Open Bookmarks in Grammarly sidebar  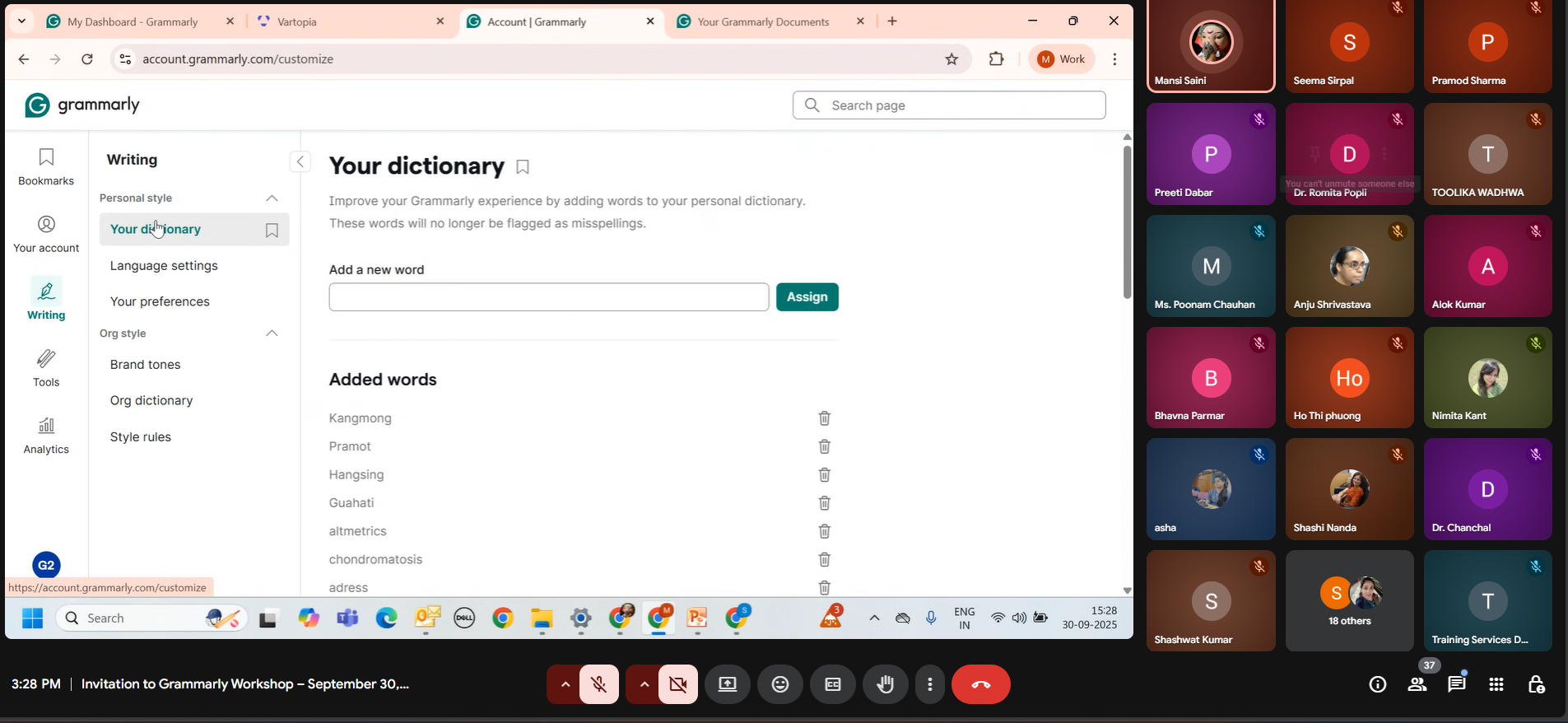(46, 166)
